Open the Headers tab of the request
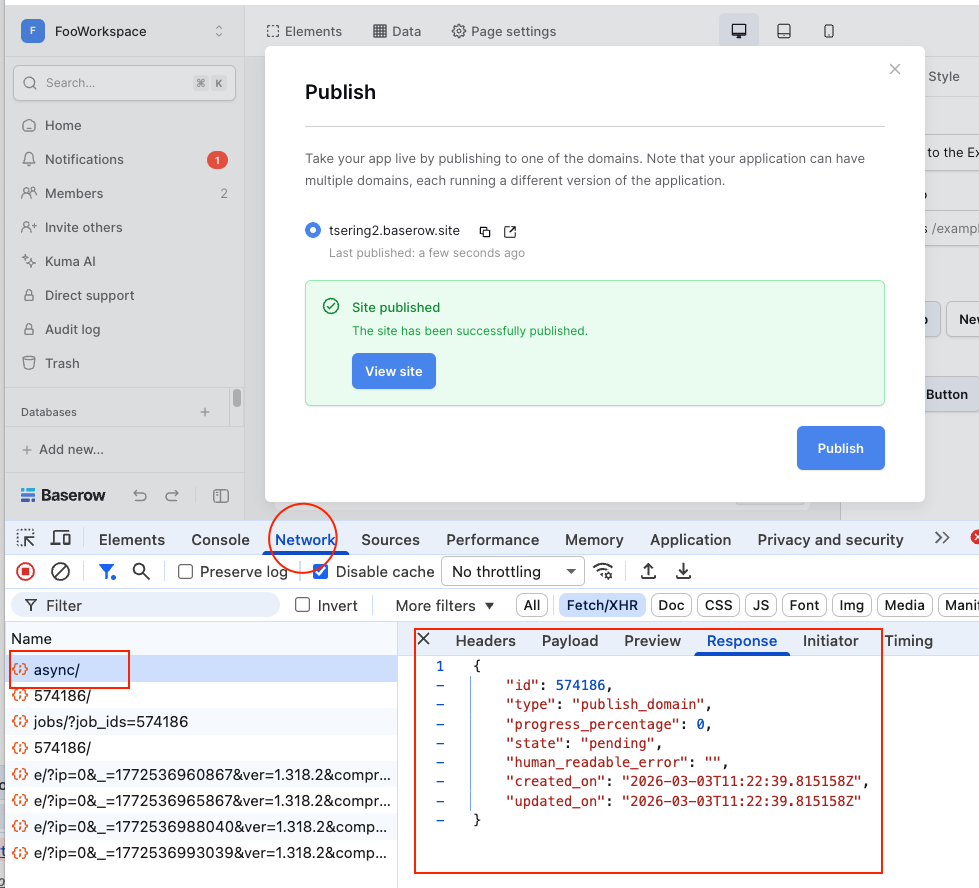The height and width of the screenshot is (888, 979). coord(485,641)
